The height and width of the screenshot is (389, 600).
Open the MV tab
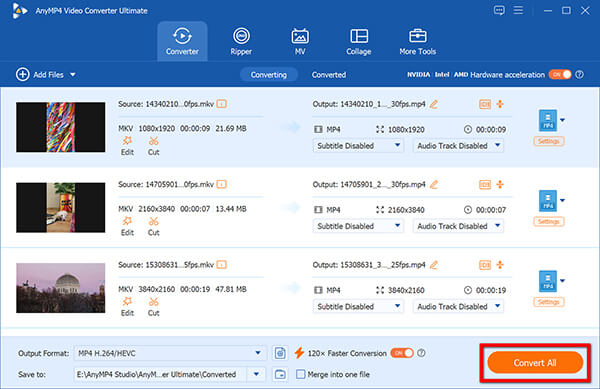pos(300,41)
